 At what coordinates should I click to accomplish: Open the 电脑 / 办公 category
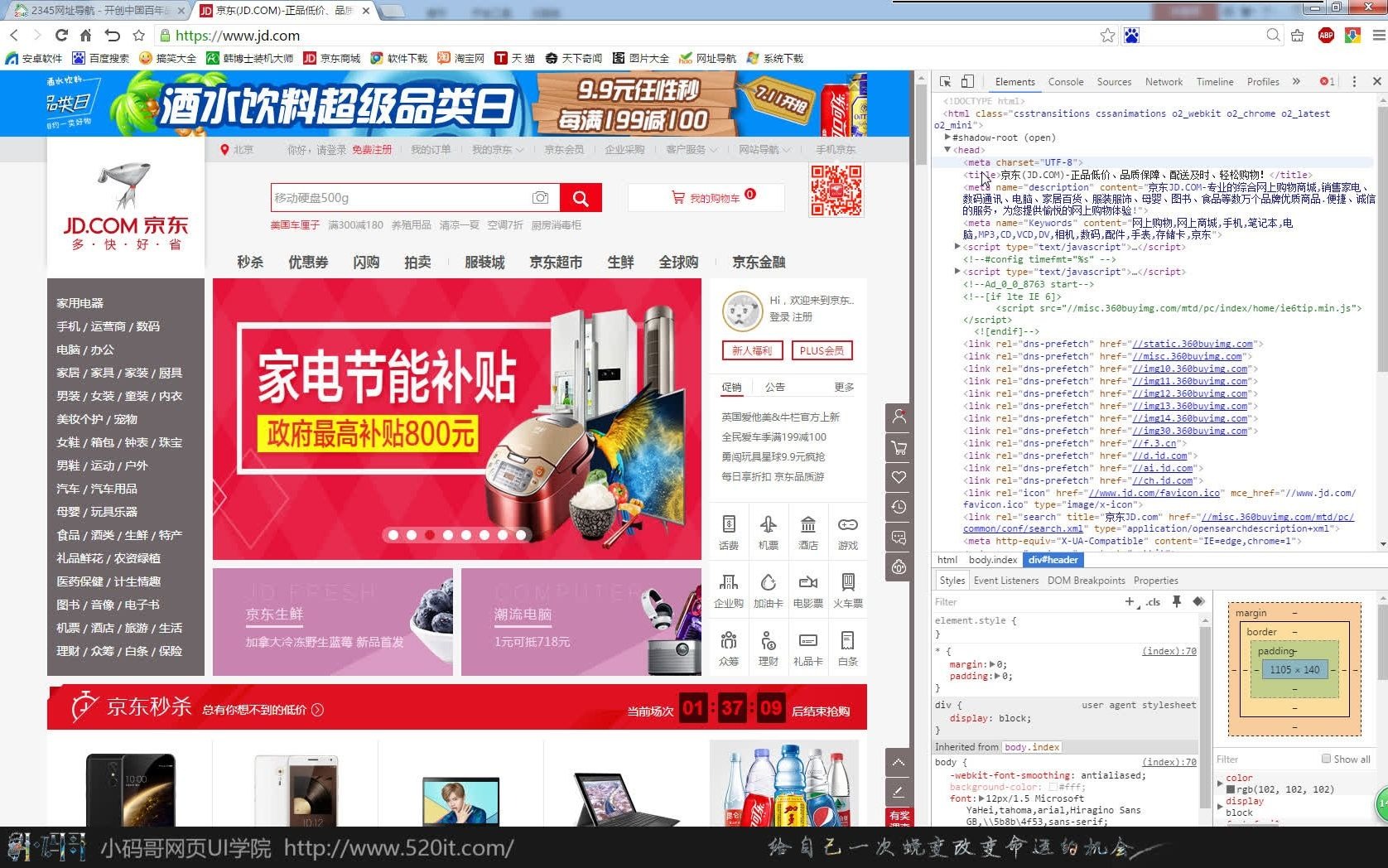pos(85,350)
